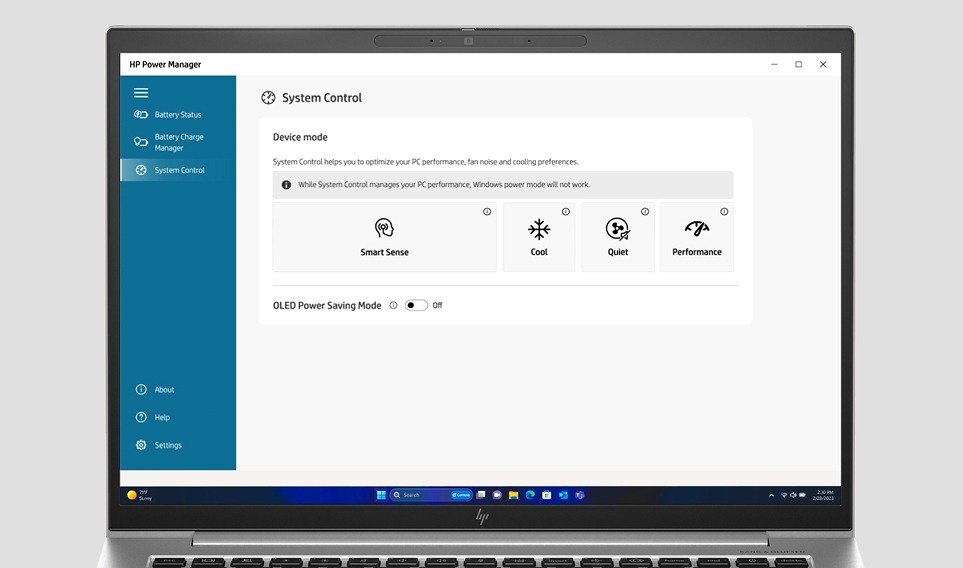Open the weather widget on taskbar
Image resolution: width=963 pixels, height=568 pixels.
click(139, 495)
